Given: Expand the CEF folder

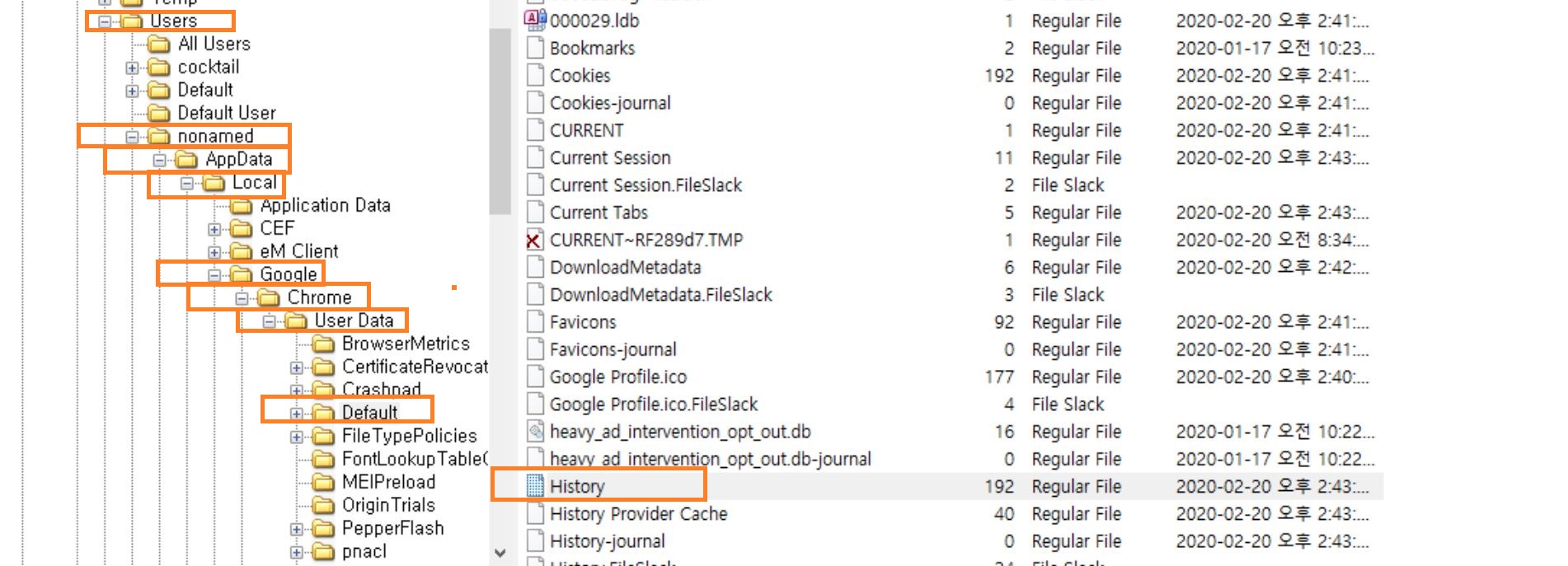Looking at the screenshot, I should [x=214, y=229].
